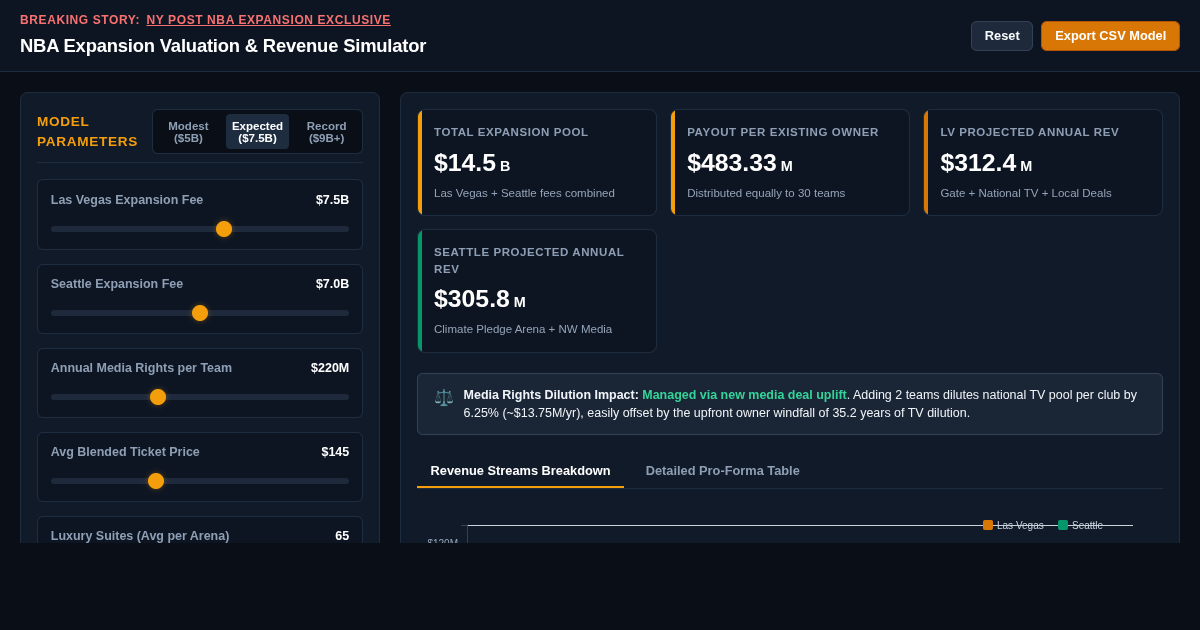Click the $220M media rights value
The width and height of the screenshot is (1200, 630).
pyautogui.click(x=330, y=368)
